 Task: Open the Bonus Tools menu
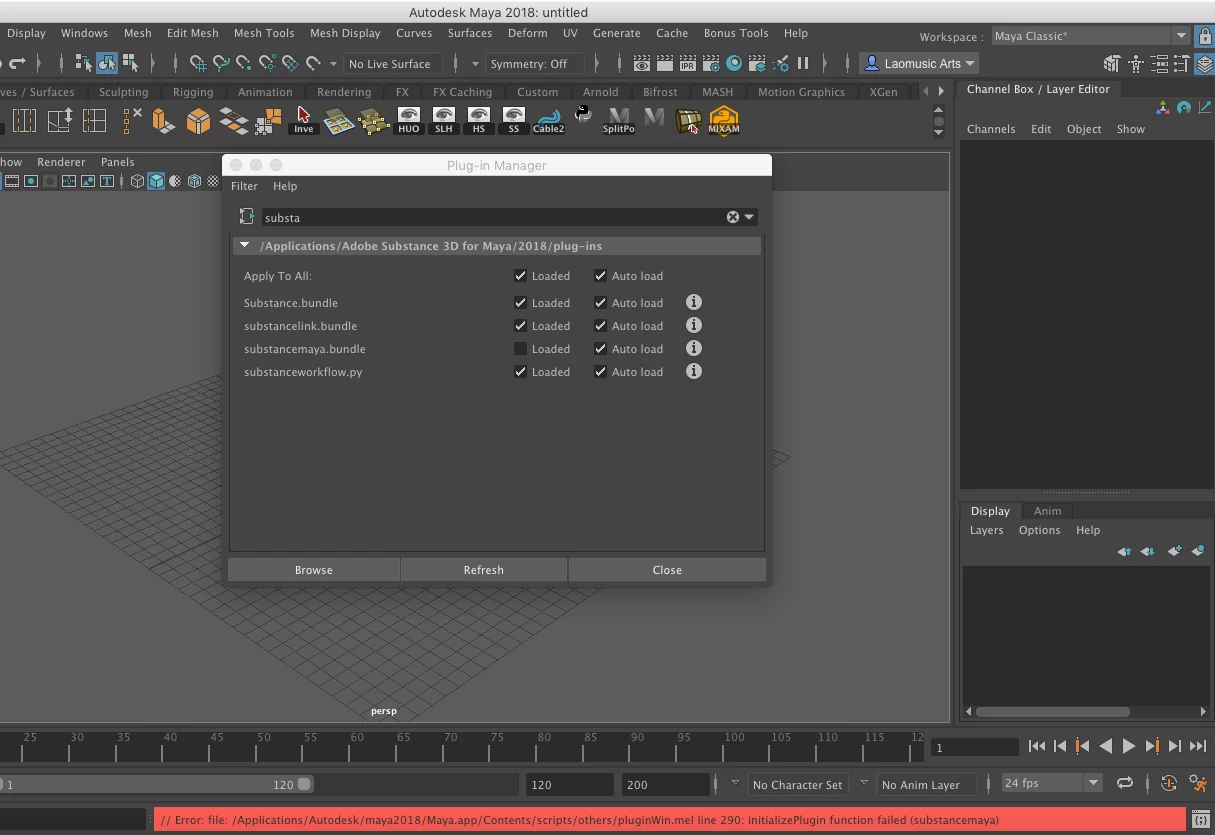[736, 33]
